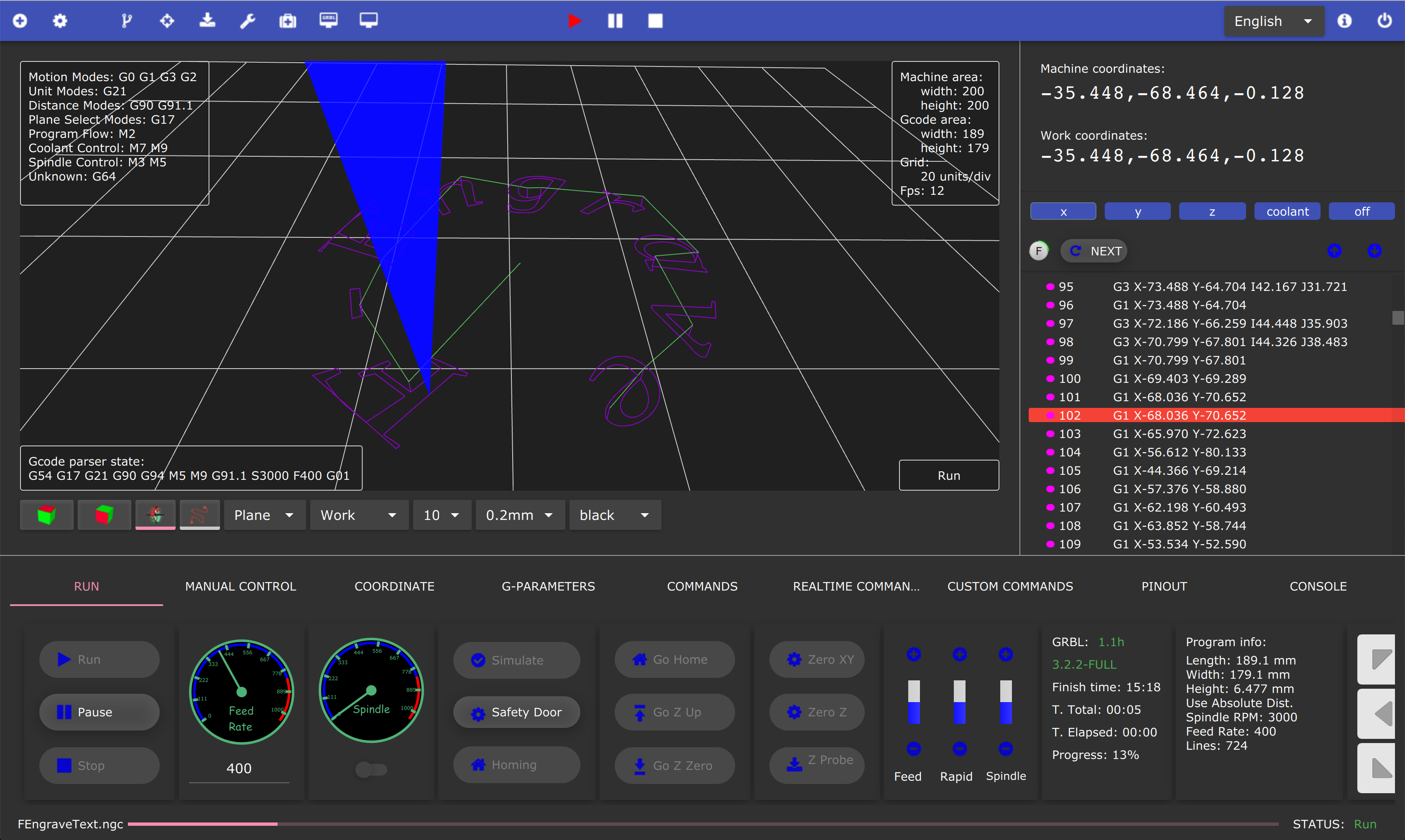Open the English language dropdown
Screen dimensions: 1405x840
pyautogui.click(x=1274, y=21)
